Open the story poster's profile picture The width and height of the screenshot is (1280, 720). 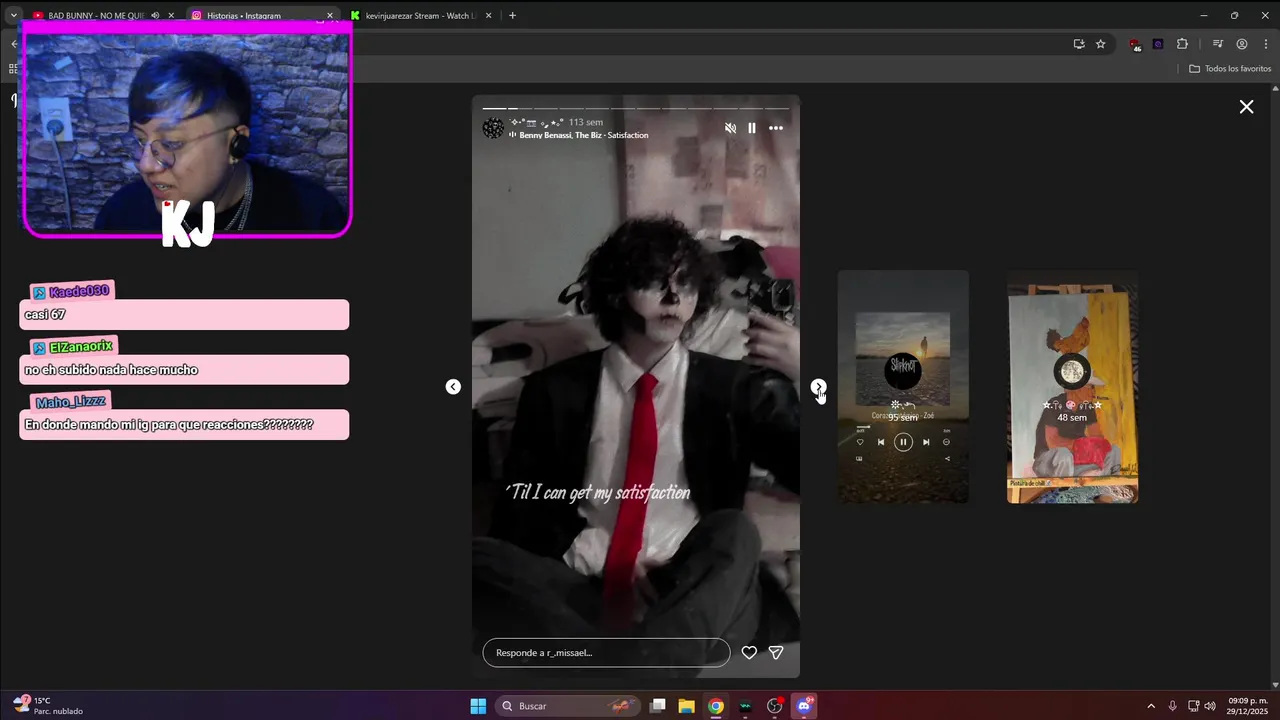point(493,128)
